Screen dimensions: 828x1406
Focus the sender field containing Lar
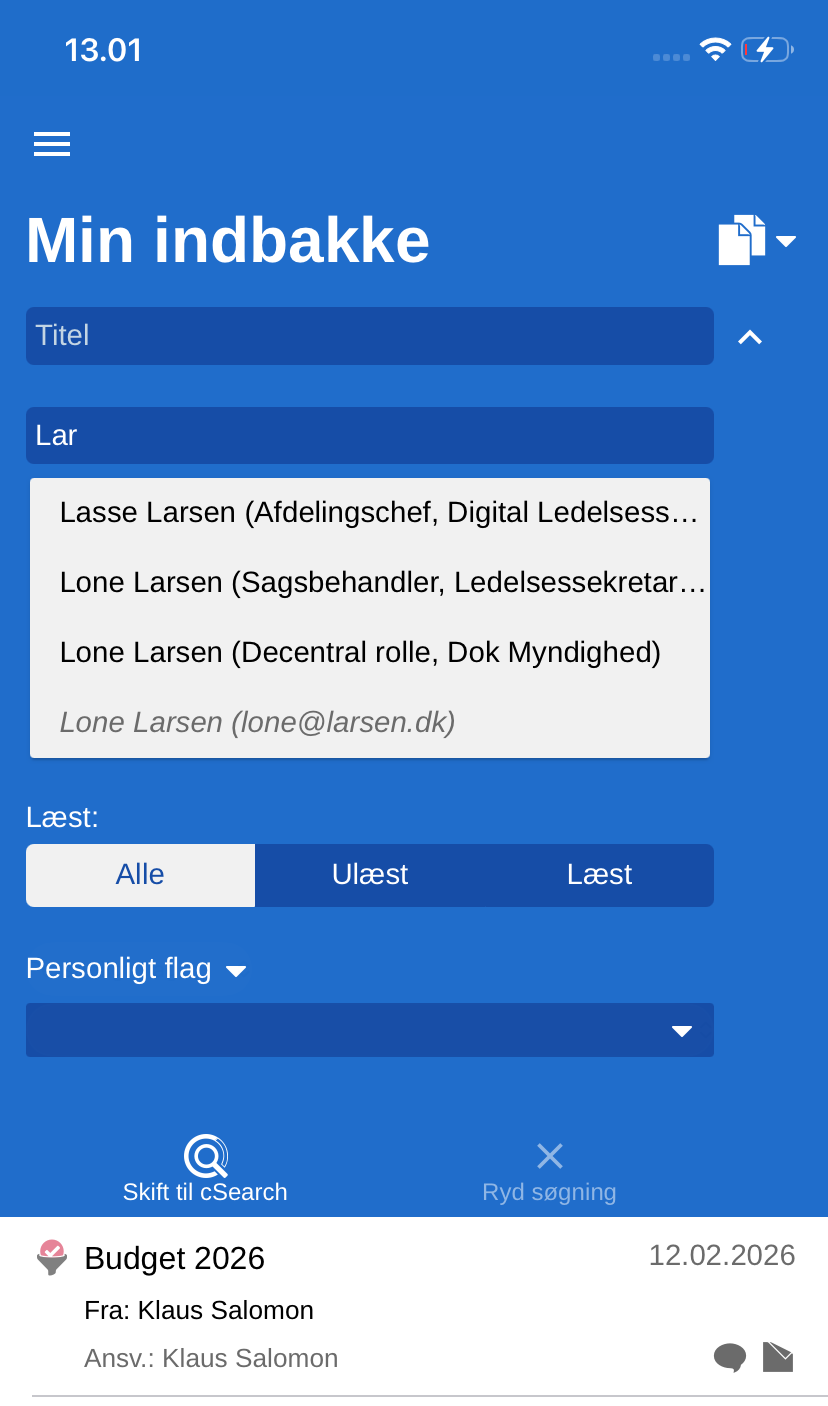[x=370, y=435]
